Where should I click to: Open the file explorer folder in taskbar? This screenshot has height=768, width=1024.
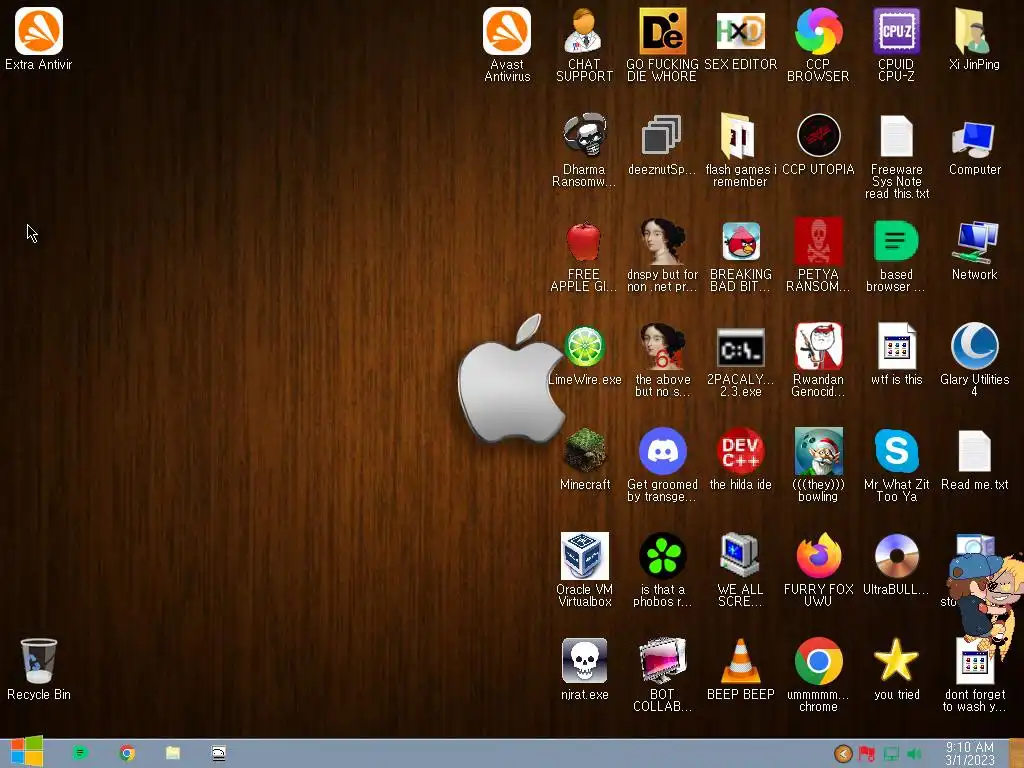172,753
